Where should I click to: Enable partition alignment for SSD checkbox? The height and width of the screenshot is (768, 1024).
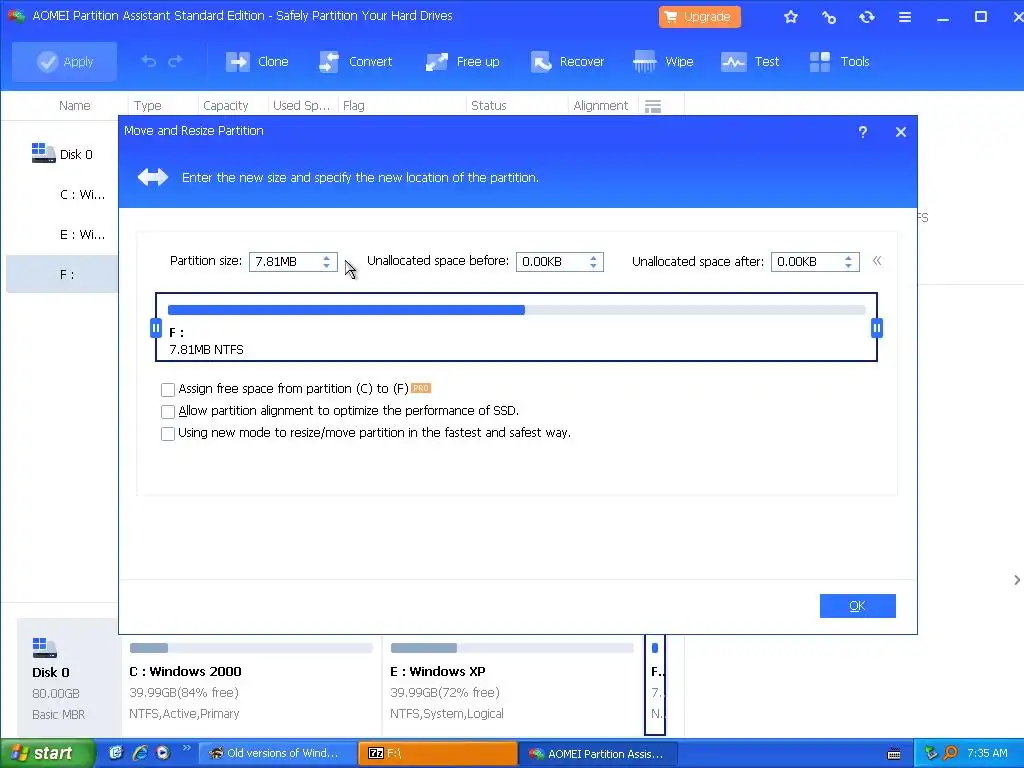[168, 412]
